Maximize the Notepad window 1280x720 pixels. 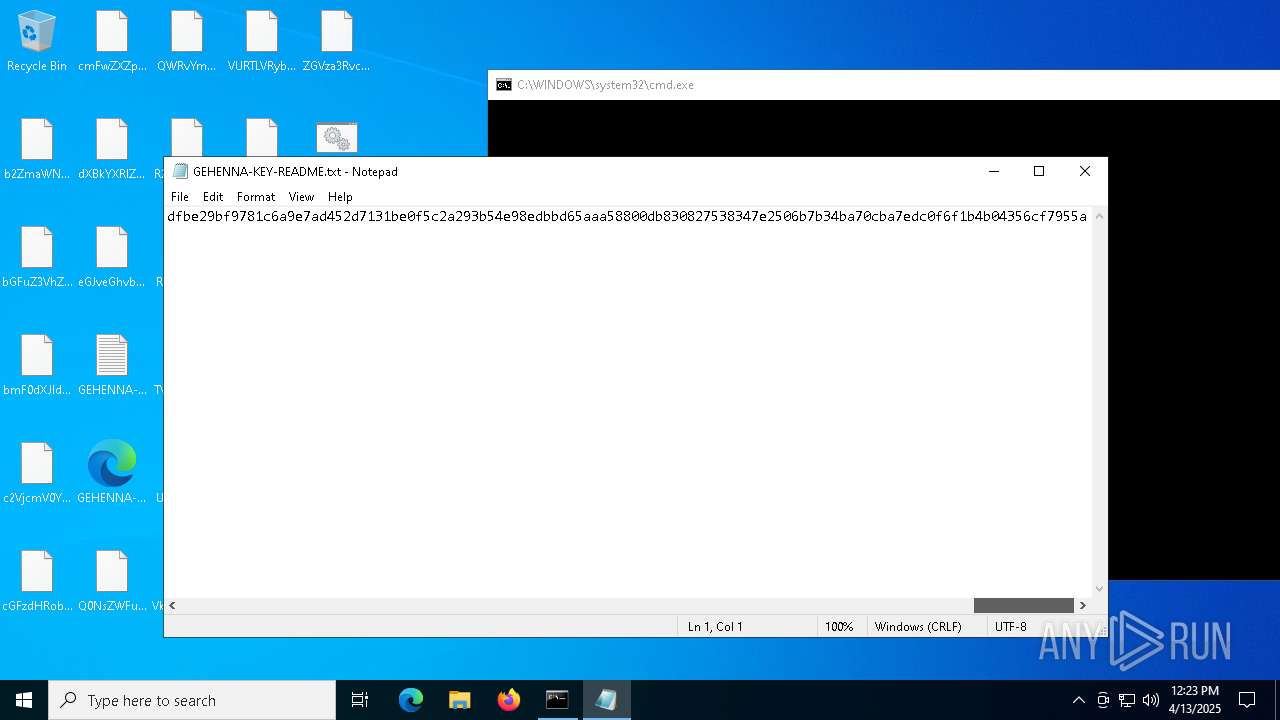[x=1039, y=171]
